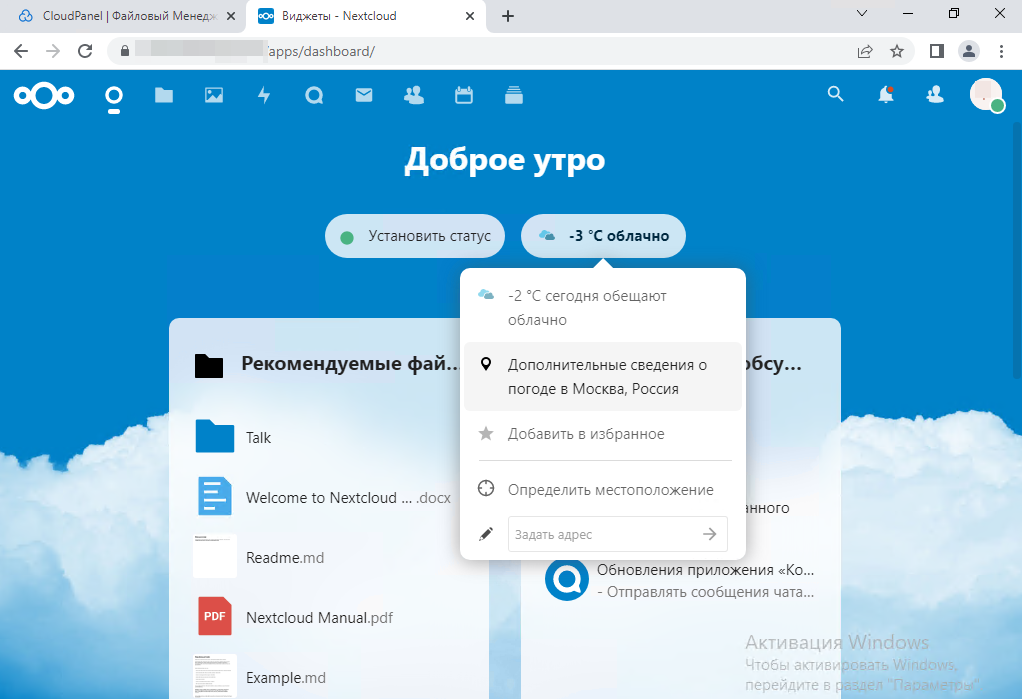Open the notifications bell
This screenshot has height=699, width=1022.
[885, 94]
